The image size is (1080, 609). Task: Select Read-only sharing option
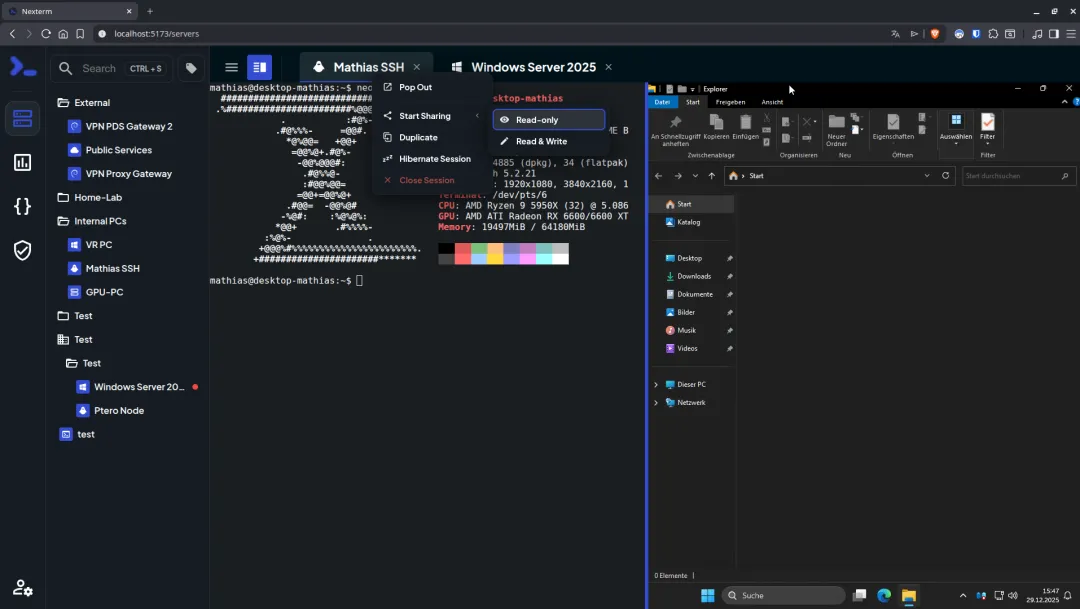coord(549,120)
